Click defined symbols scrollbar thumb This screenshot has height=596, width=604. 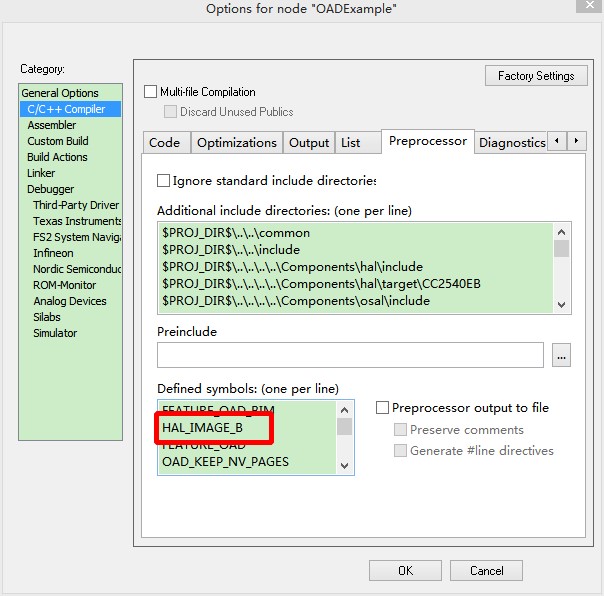pyautogui.click(x=344, y=426)
